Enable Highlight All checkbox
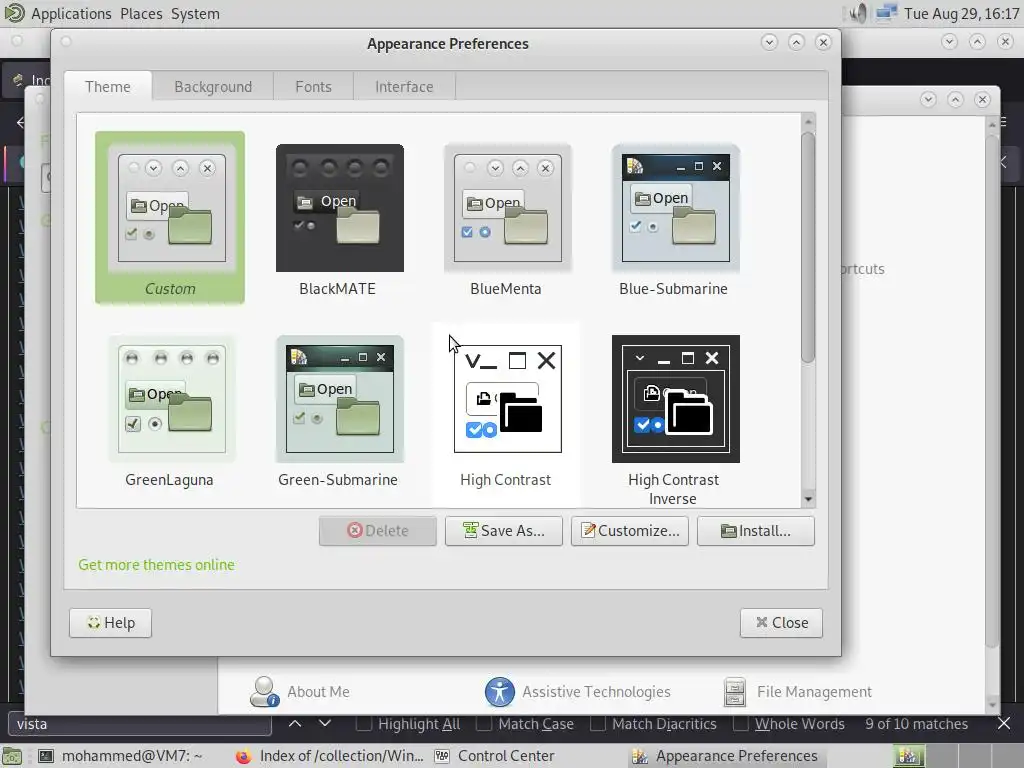Screen dimensions: 1024x768 [x=364, y=724]
